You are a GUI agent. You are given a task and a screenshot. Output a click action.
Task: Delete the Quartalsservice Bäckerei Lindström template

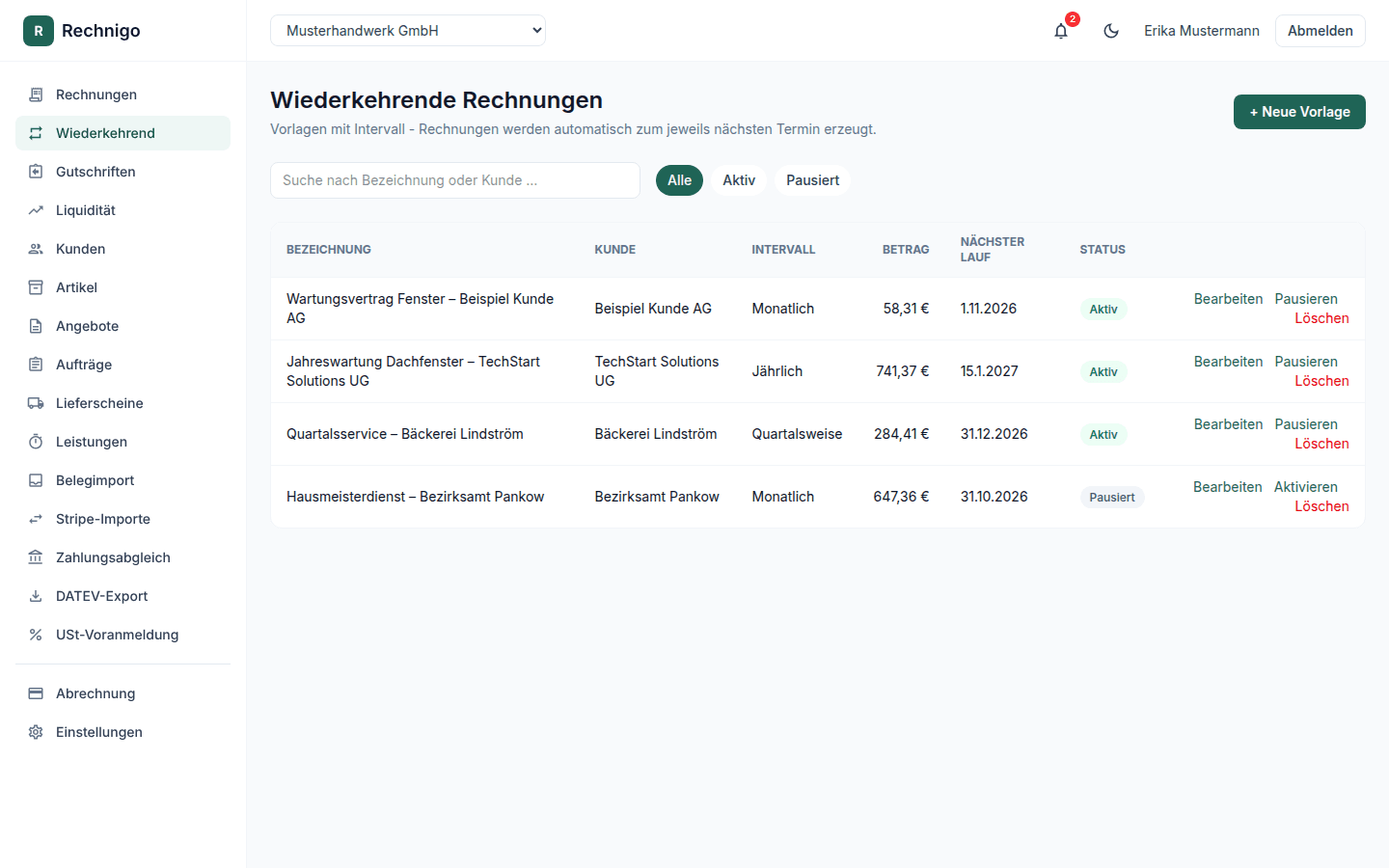1321,444
